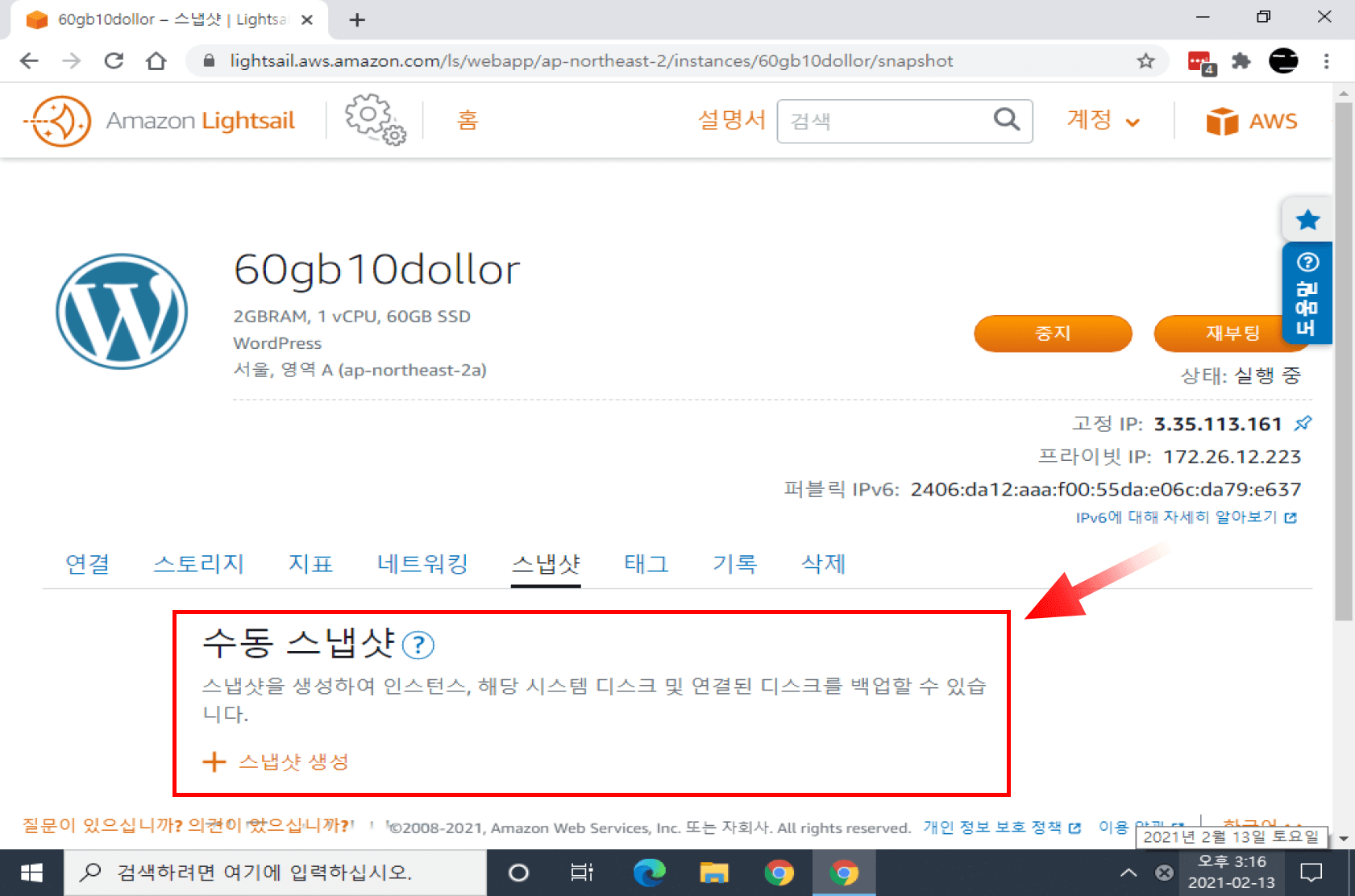Open the Chrome three-dot menu

(1326, 60)
